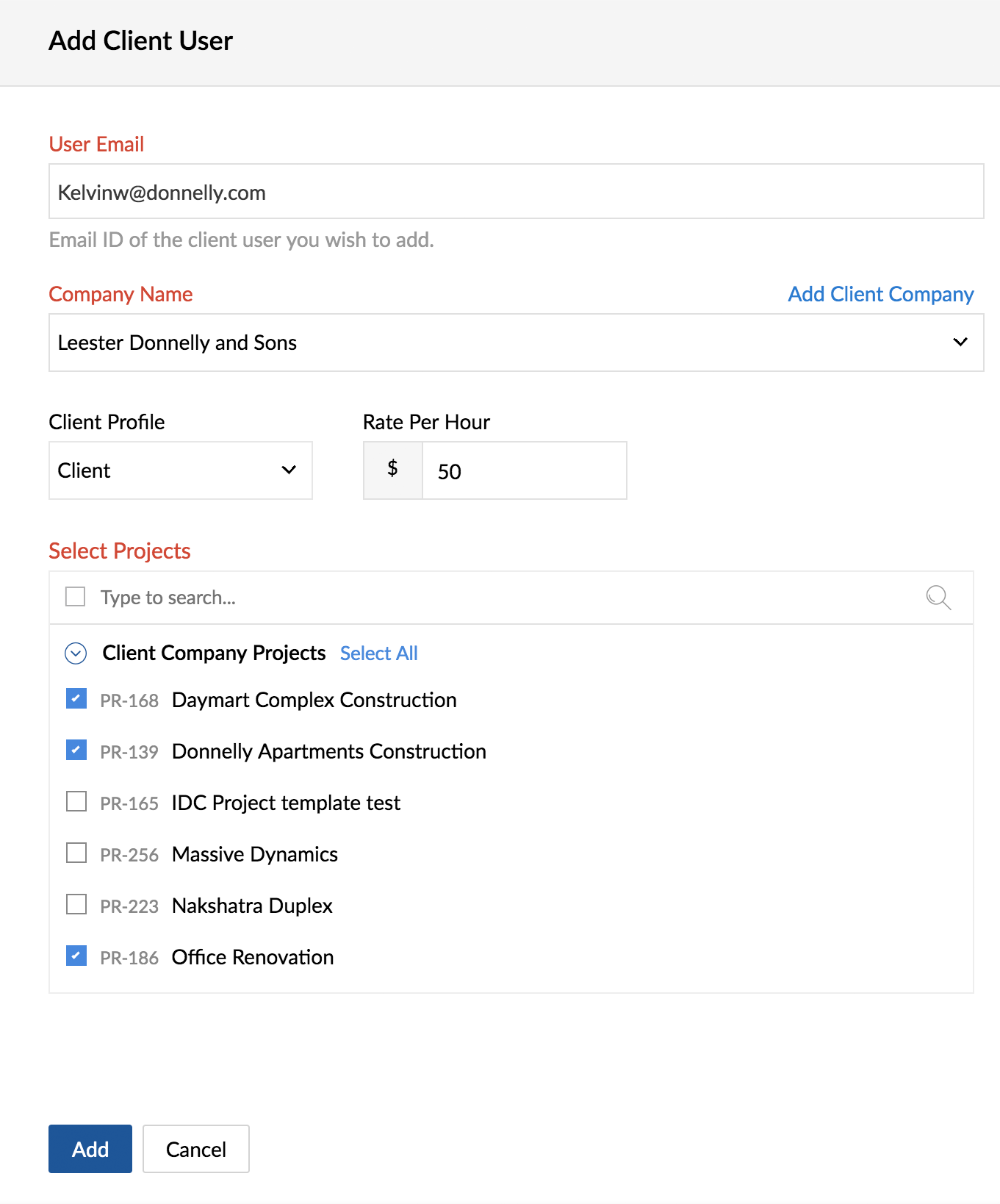Click the search magnifier icon in projects
The width and height of the screenshot is (1000, 1204).
pos(938,598)
